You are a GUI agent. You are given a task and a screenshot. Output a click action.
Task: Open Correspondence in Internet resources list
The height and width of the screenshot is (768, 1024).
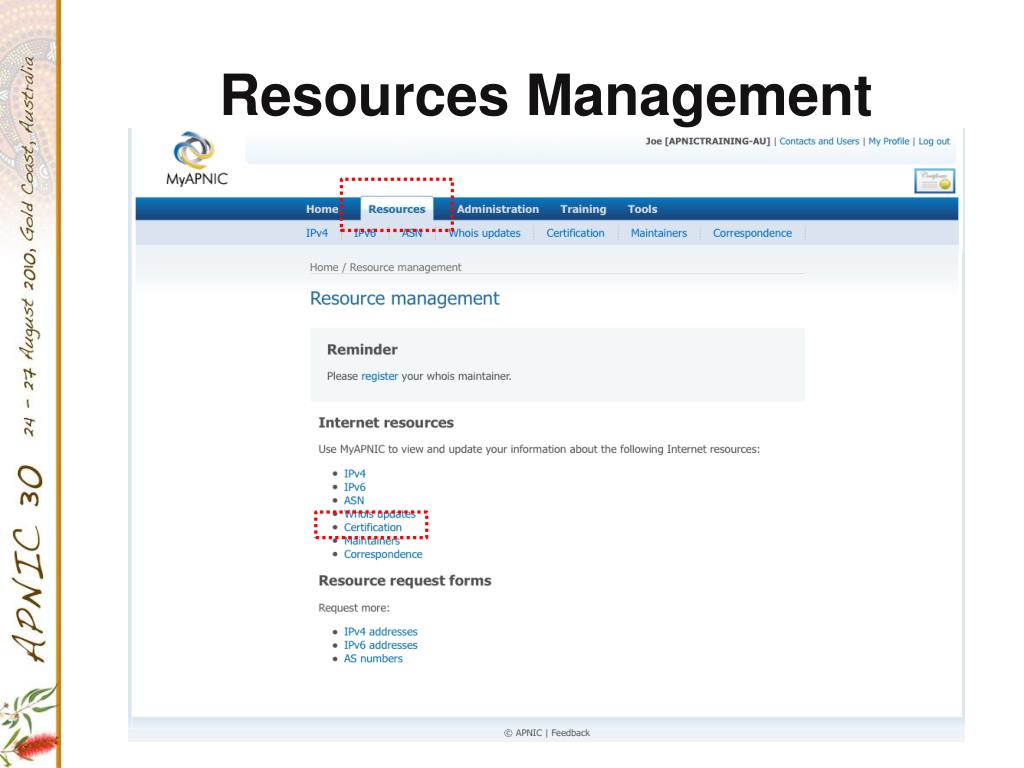click(383, 554)
